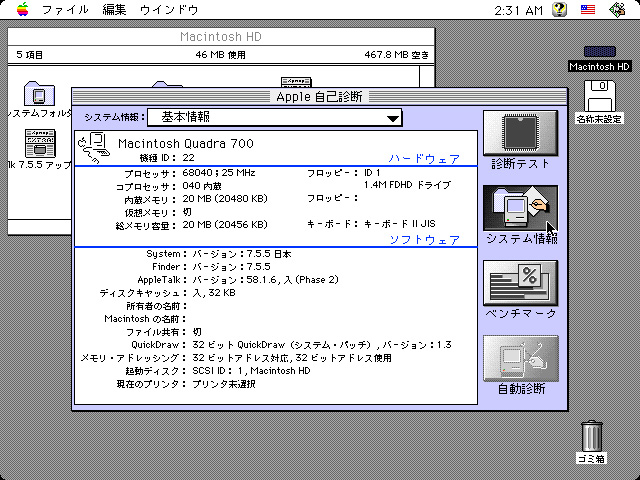Open the ファイル menu

(x=65, y=10)
